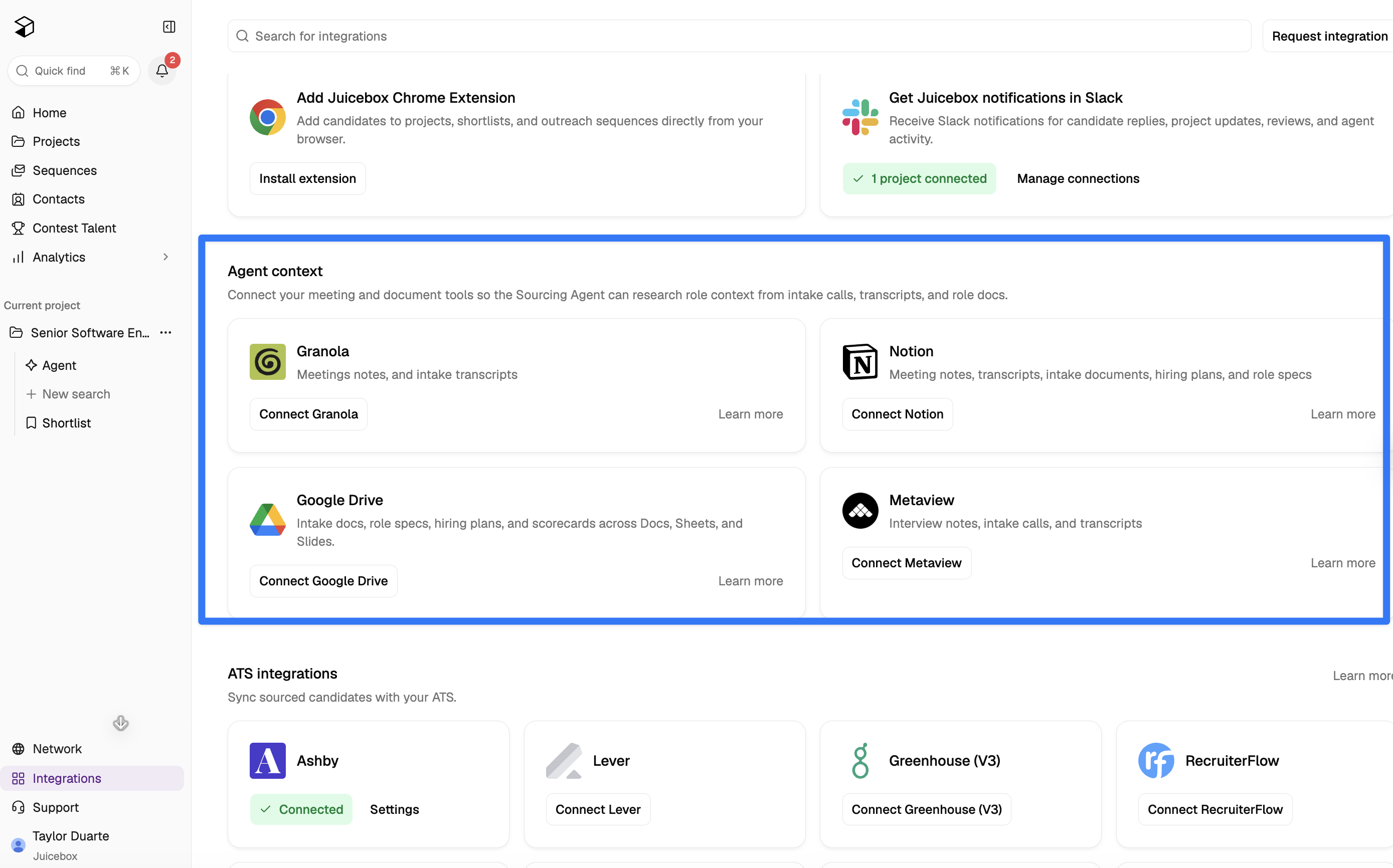
Task: Open Learn more for Google Drive
Action: pyautogui.click(x=750, y=581)
